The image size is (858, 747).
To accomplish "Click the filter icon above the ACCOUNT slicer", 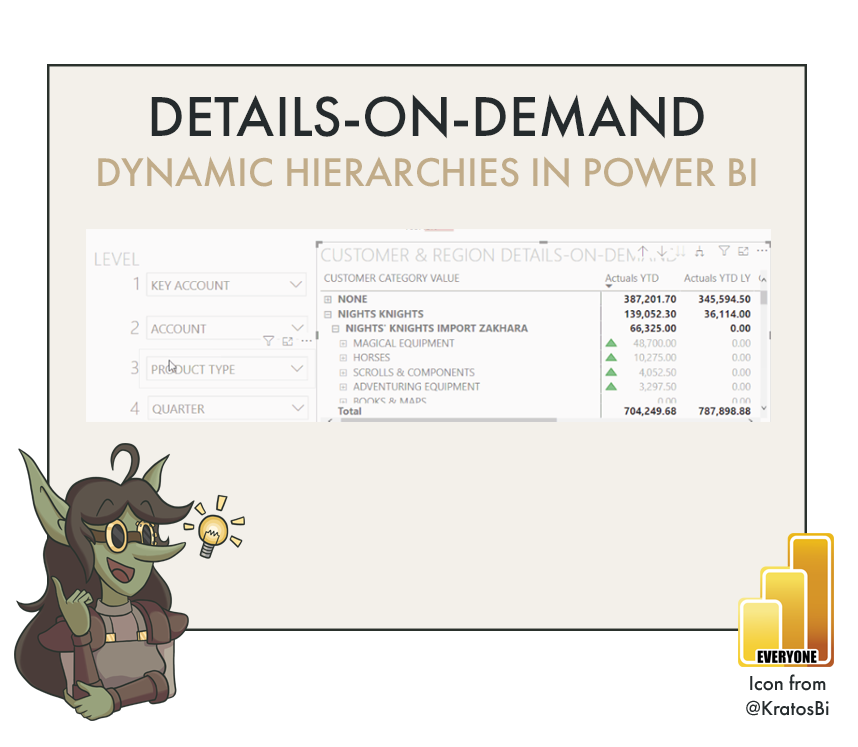I will 268,340.
